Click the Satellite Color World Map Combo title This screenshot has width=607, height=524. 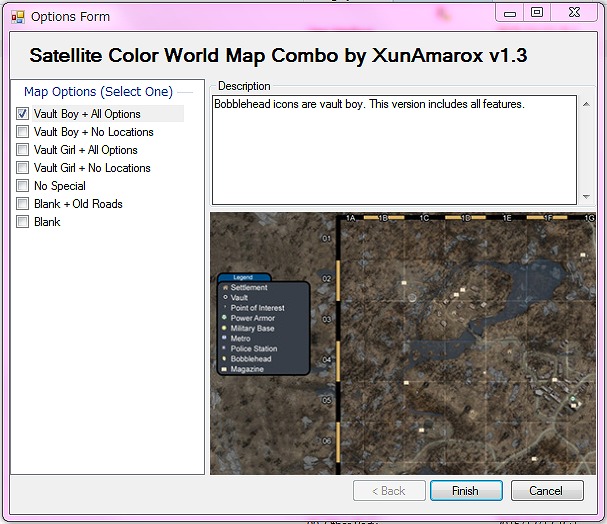pos(278,55)
